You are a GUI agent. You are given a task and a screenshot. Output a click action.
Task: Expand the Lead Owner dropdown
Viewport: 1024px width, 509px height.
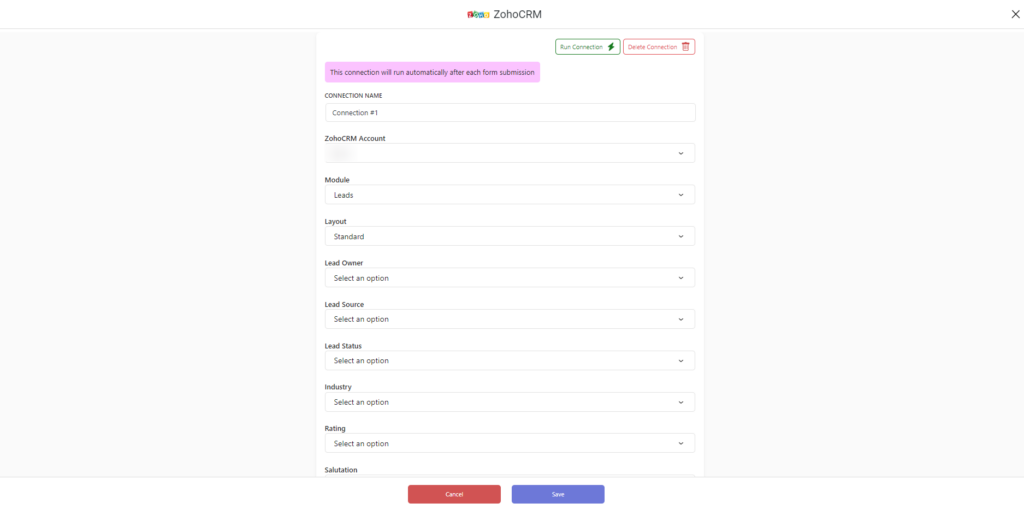coord(510,278)
